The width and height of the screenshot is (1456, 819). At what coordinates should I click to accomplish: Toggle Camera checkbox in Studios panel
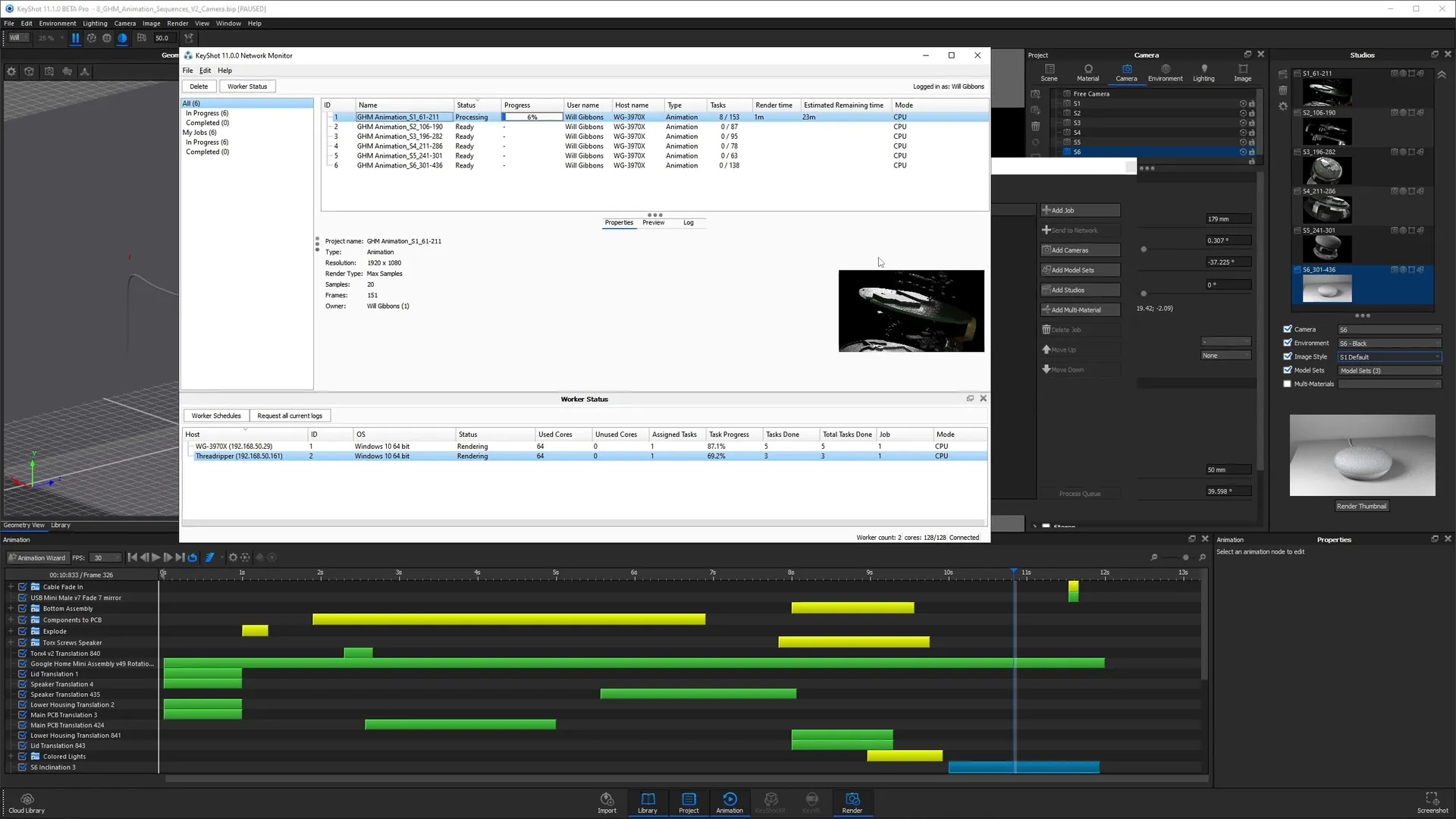coord(1288,329)
